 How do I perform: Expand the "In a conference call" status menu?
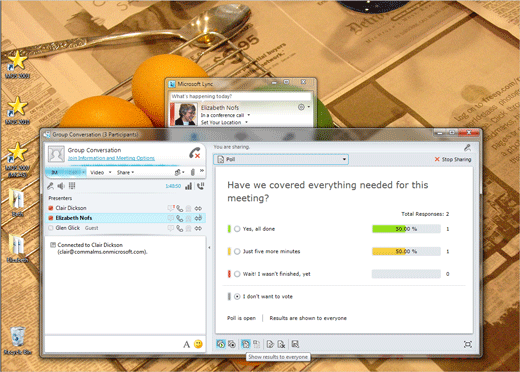(x=249, y=115)
